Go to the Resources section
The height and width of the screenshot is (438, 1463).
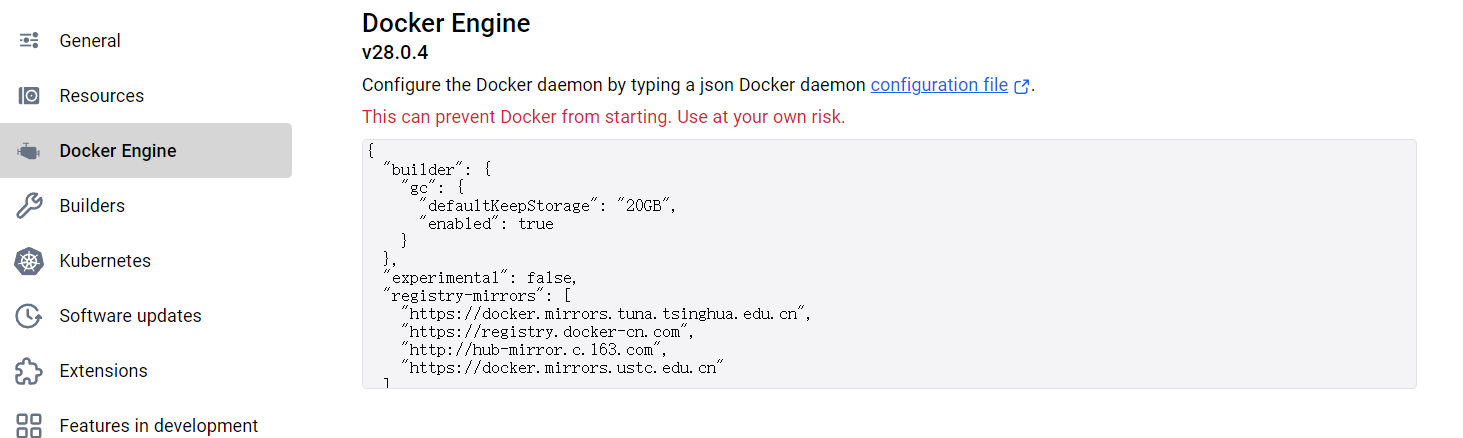(x=101, y=96)
